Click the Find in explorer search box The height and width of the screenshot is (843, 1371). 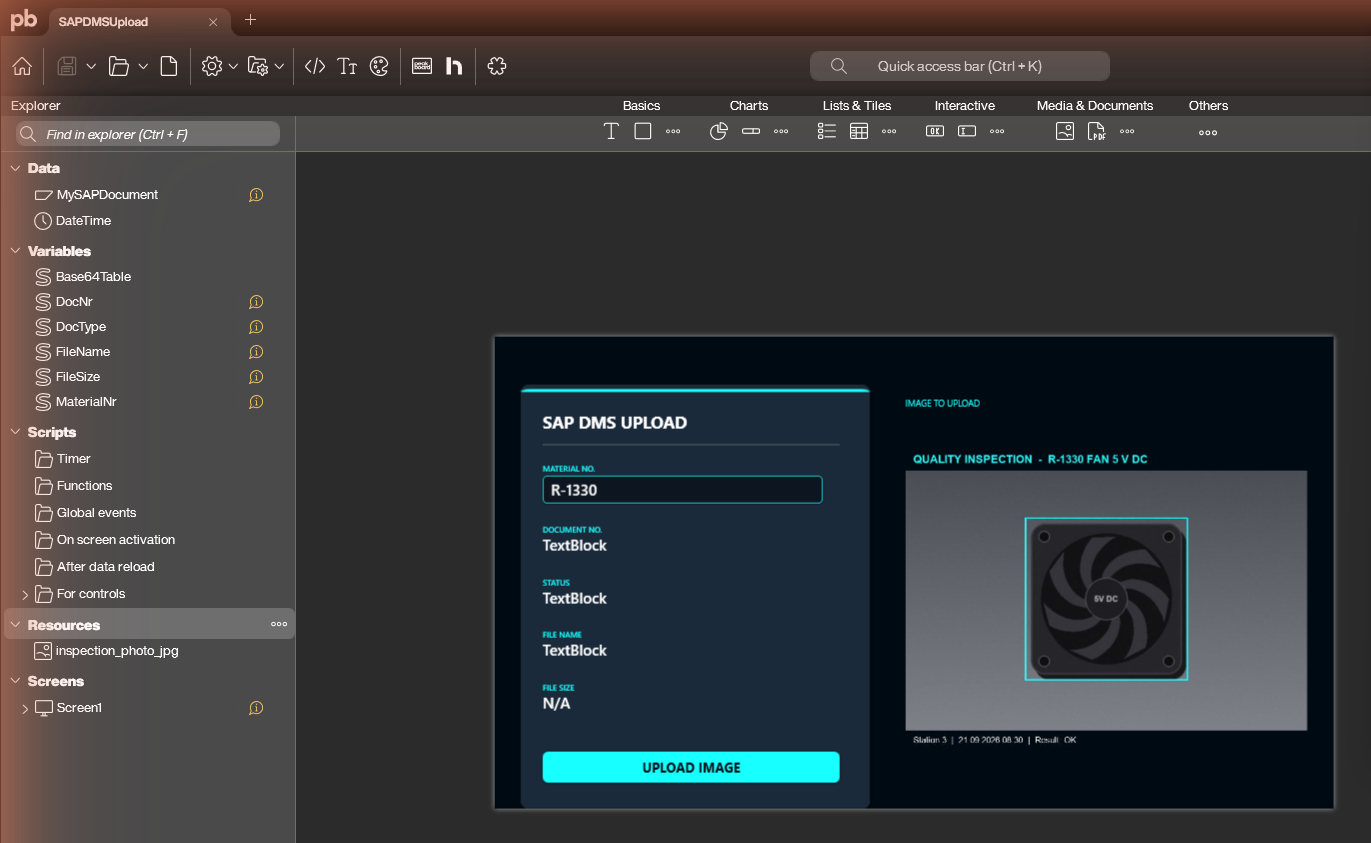click(148, 134)
